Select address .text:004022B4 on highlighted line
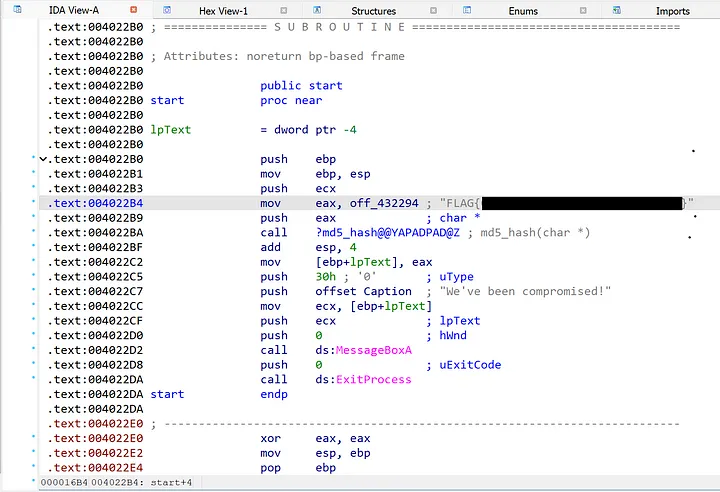Image resolution: width=720 pixels, height=492 pixels. click(x=95, y=203)
